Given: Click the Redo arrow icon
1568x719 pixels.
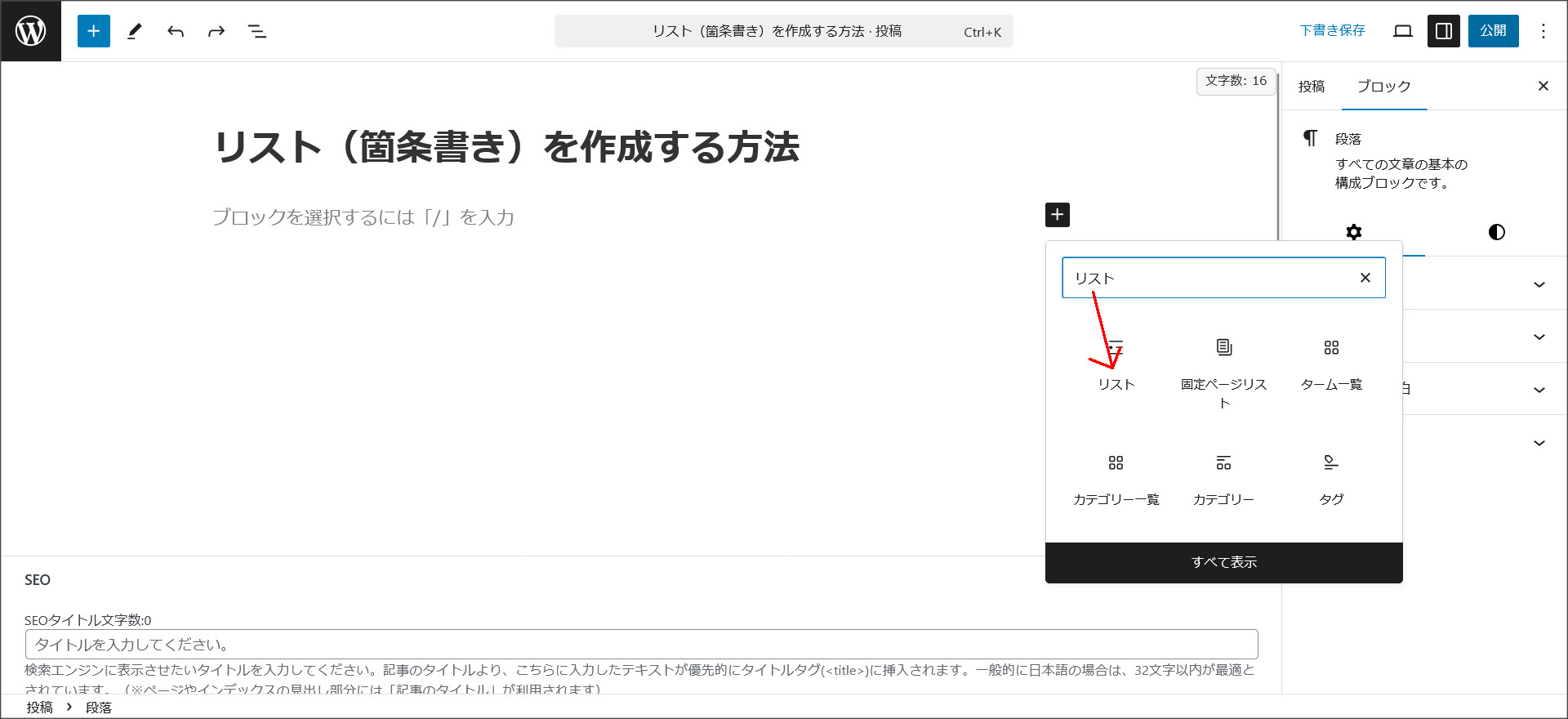Looking at the screenshot, I should (216, 31).
